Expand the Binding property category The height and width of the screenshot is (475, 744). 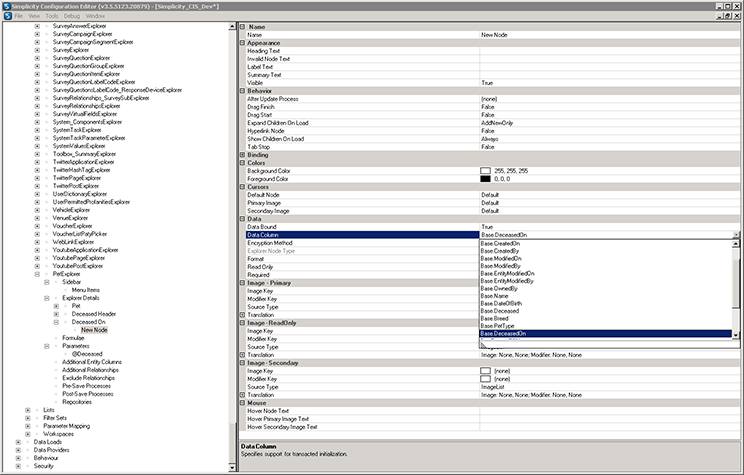click(x=242, y=155)
